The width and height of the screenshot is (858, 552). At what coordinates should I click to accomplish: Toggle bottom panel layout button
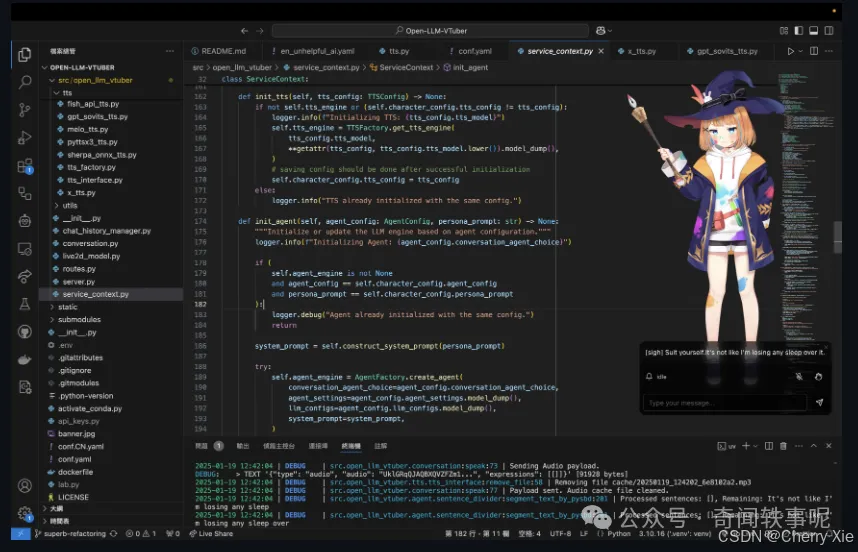coord(814,31)
